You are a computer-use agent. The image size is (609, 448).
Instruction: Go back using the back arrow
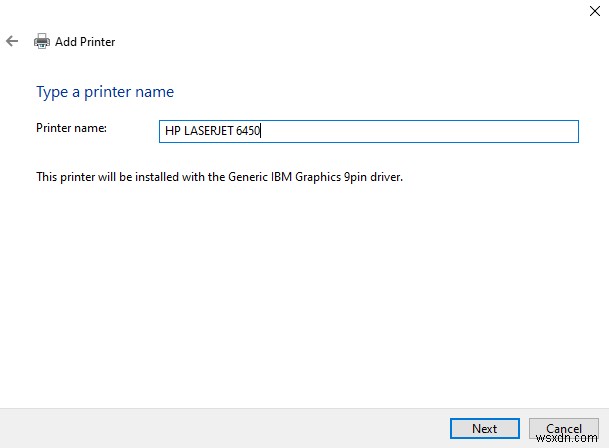(12, 42)
